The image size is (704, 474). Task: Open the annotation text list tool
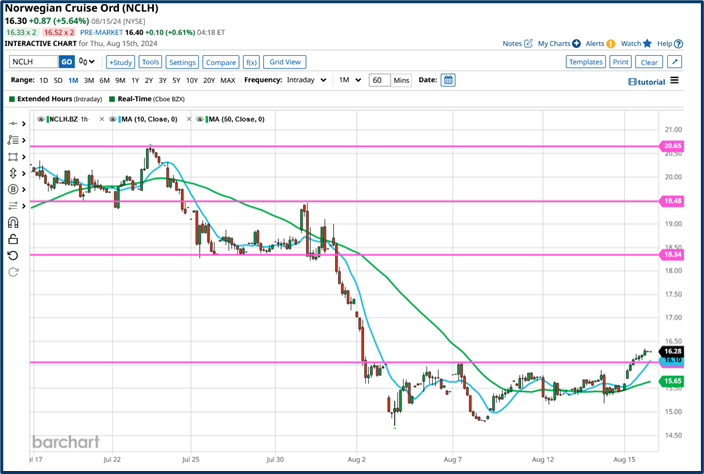pos(13,140)
